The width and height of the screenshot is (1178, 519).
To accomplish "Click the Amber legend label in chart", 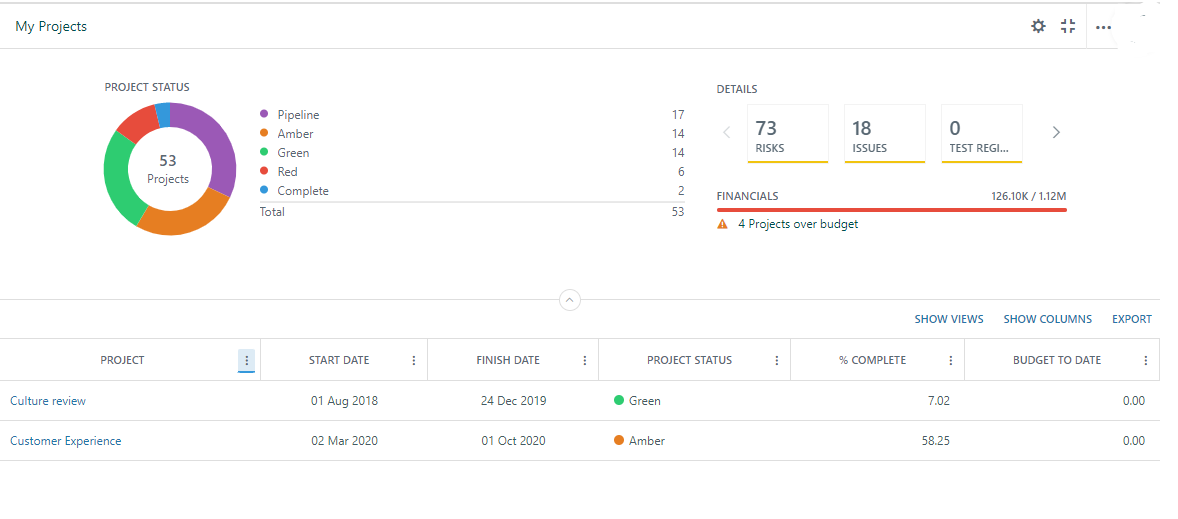I will 295,134.
